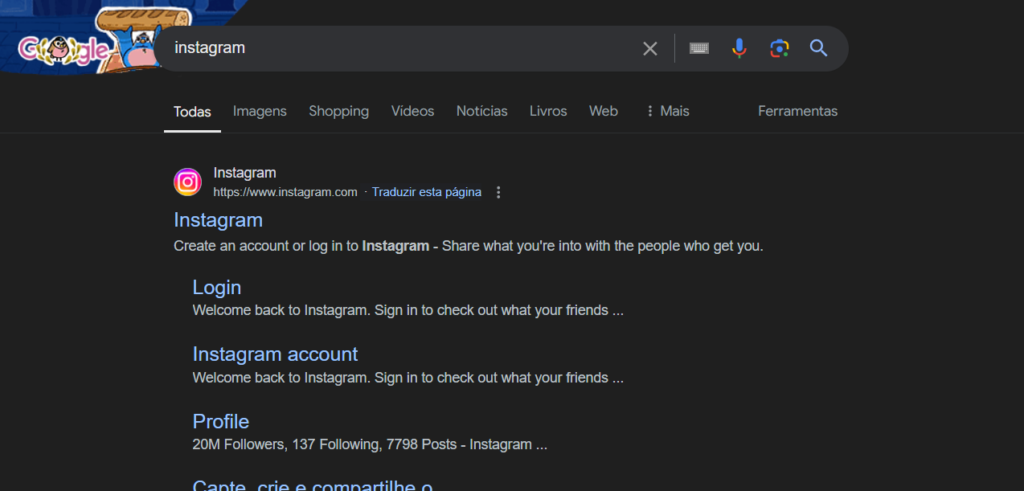
Task: Open the partially visible Capte, crie e compartilhe link
Action: click(x=312, y=485)
